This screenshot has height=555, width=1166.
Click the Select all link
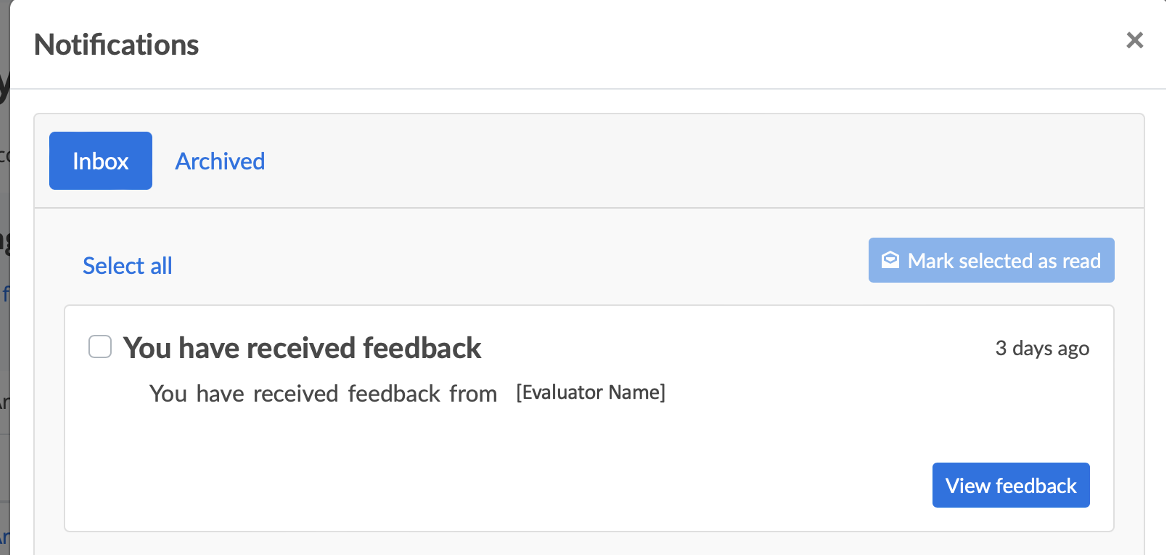(128, 266)
